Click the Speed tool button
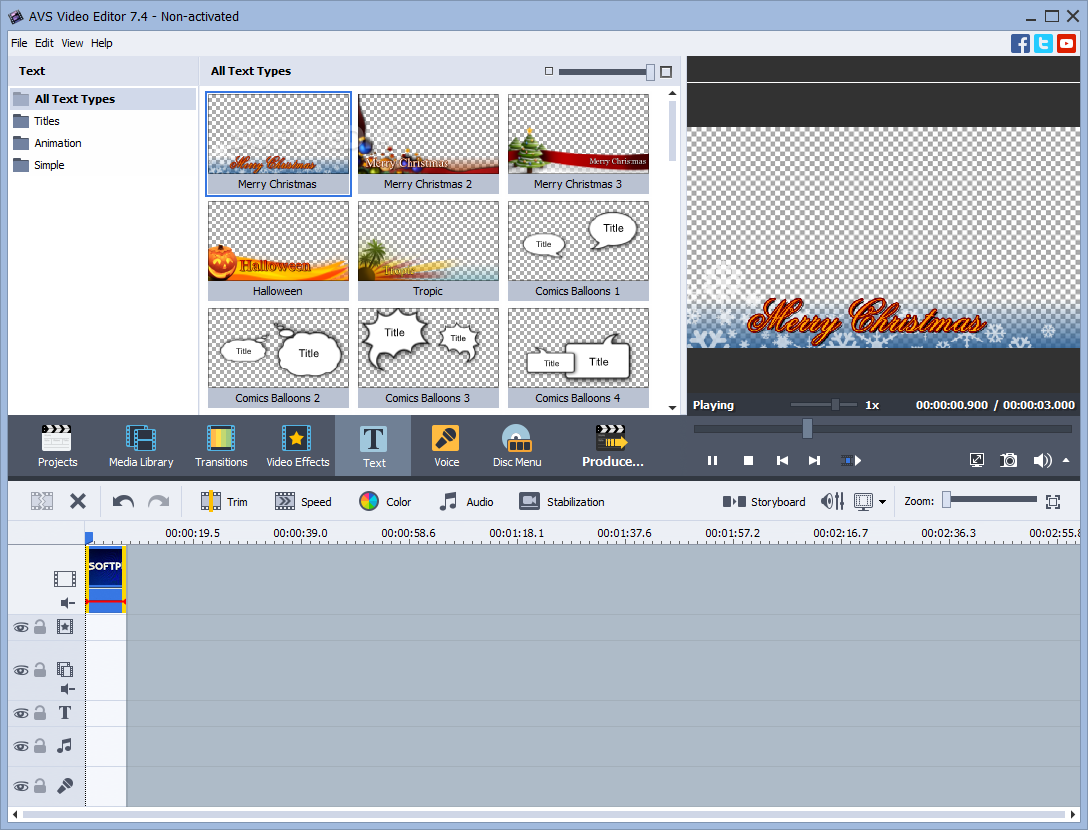The width and height of the screenshot is (1088, 830). [303, 501]
